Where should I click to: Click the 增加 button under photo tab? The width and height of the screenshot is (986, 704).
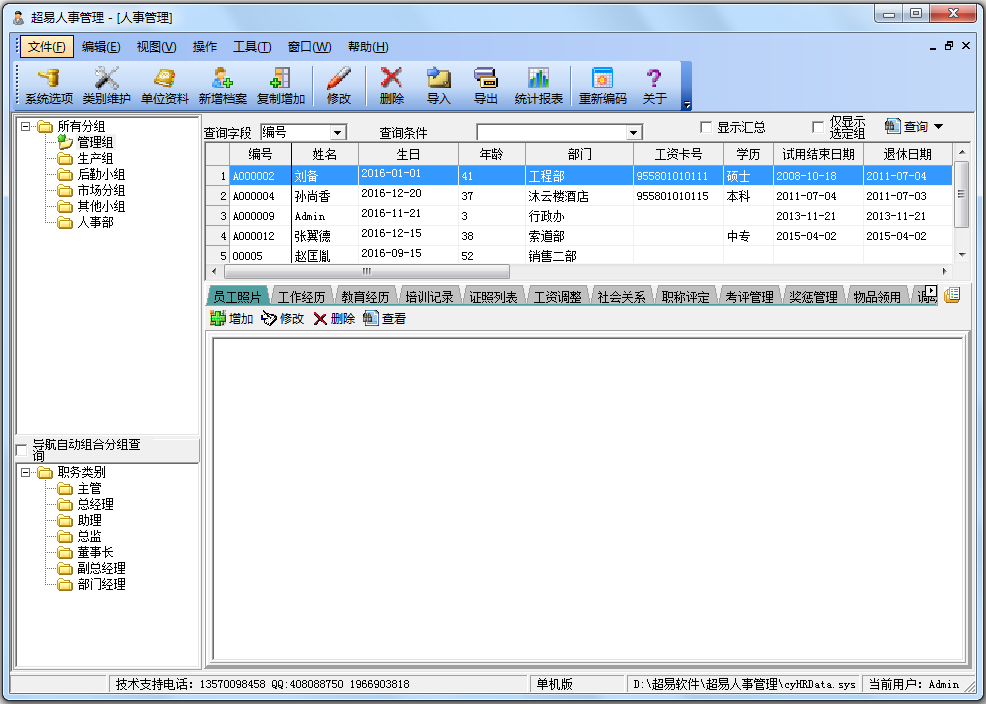231,318
